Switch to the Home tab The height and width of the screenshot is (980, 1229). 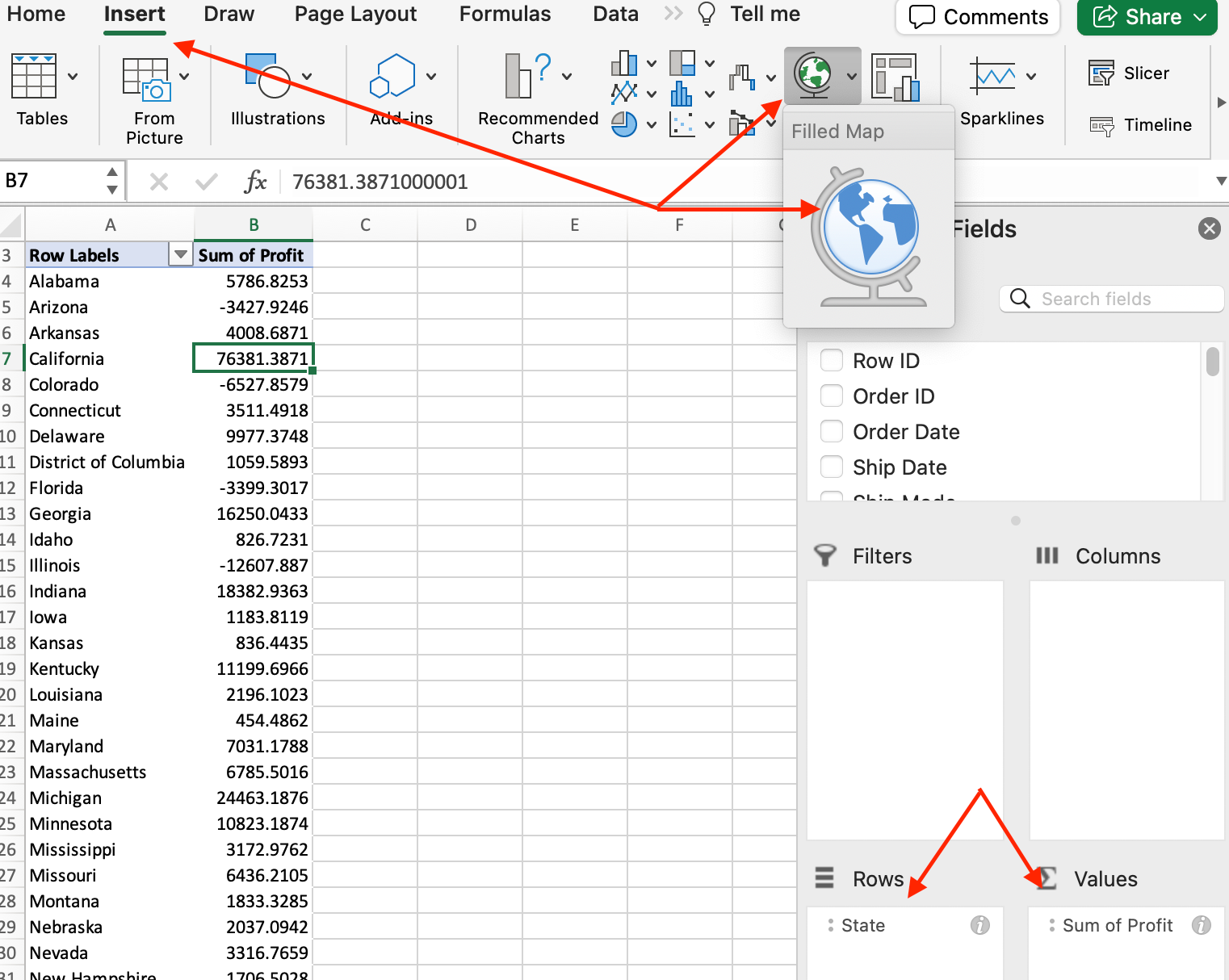[36, 14]
